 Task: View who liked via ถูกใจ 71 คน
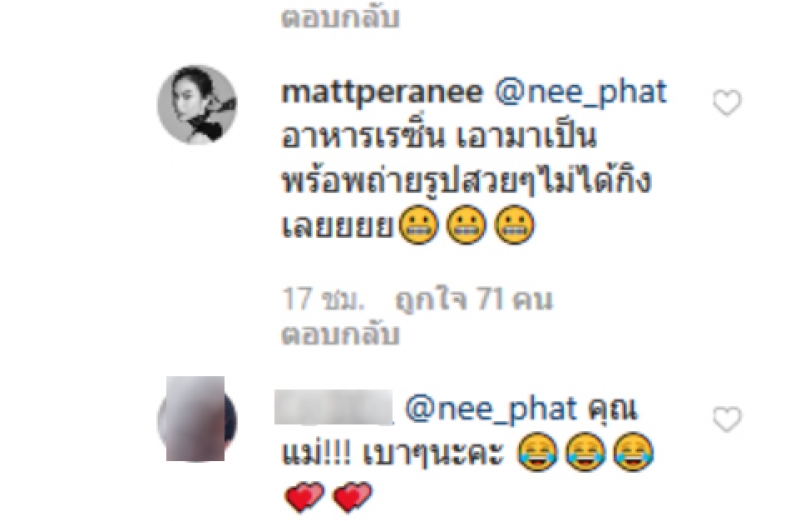tap(474, 299)
